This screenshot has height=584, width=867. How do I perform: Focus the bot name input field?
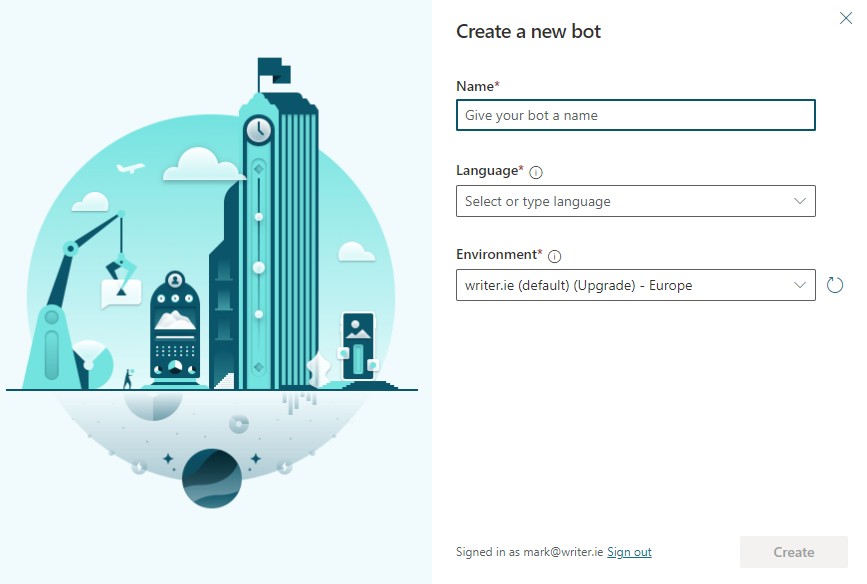(x=635, y=115)
